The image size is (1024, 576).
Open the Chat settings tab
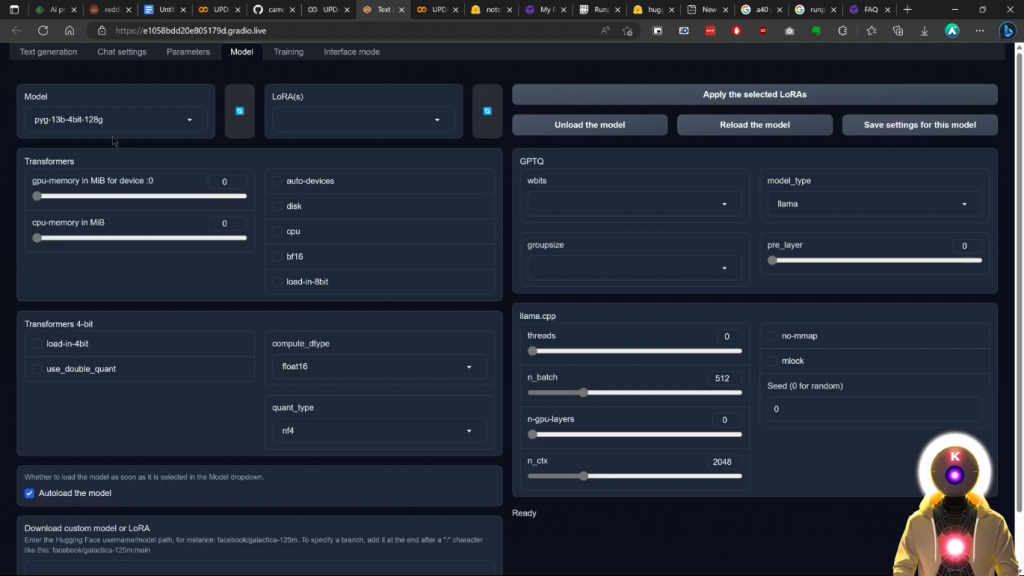(x=121, y=51)
